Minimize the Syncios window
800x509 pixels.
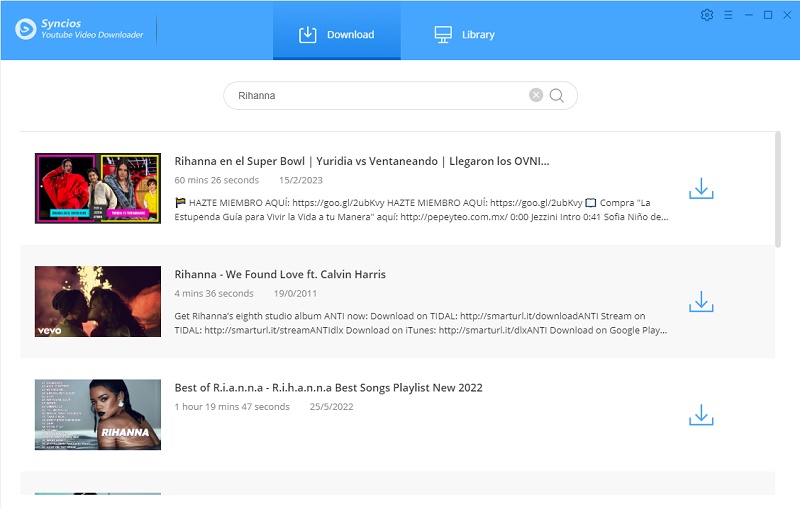tap(748, 15)
